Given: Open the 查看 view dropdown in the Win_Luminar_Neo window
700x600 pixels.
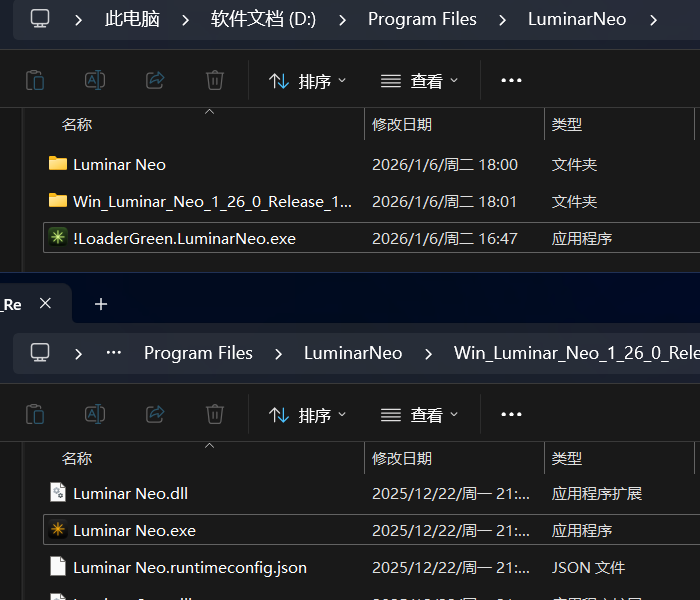Looking at the screenshot, I should [x=420, y=415].
